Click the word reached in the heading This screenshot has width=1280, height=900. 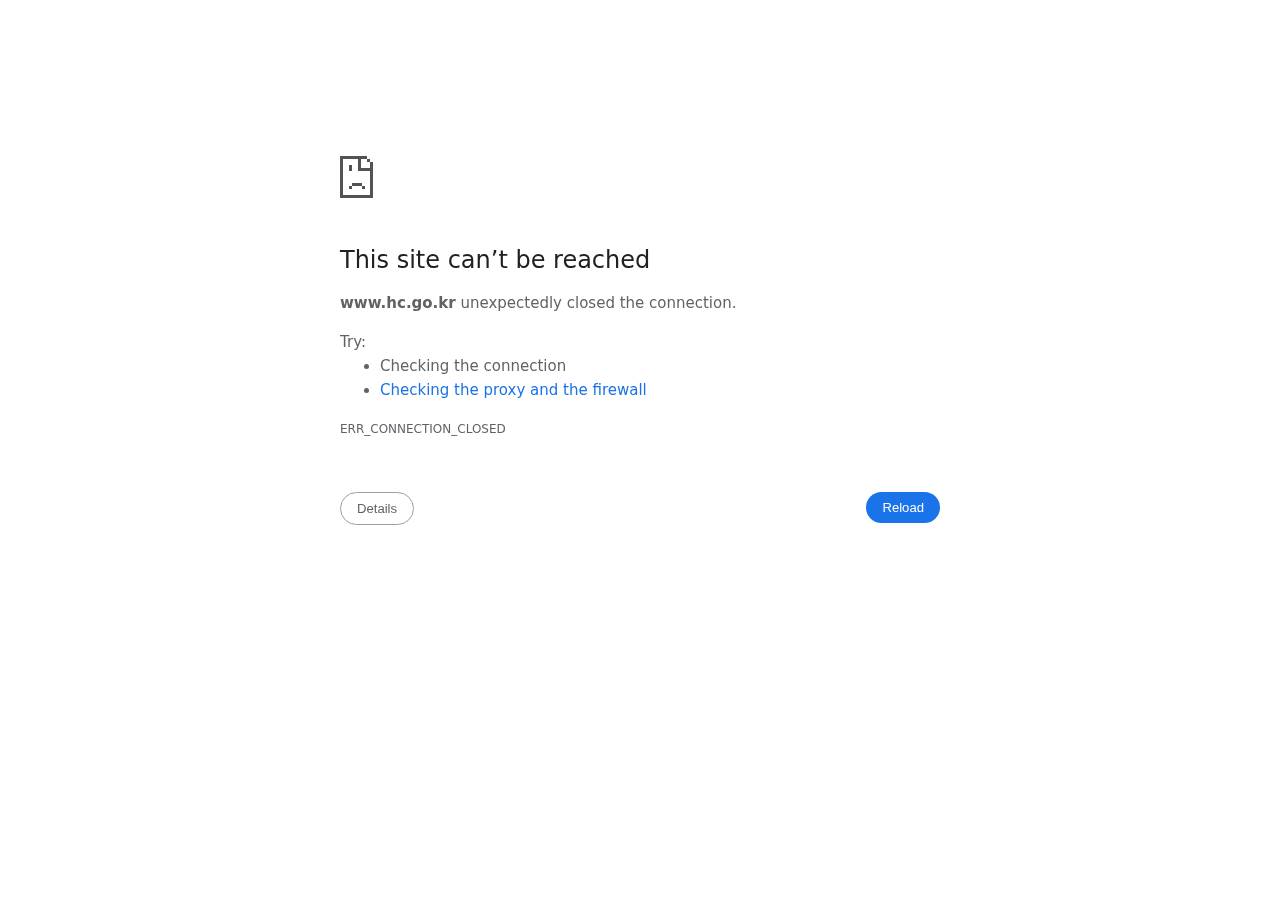(x=601, y=260)
